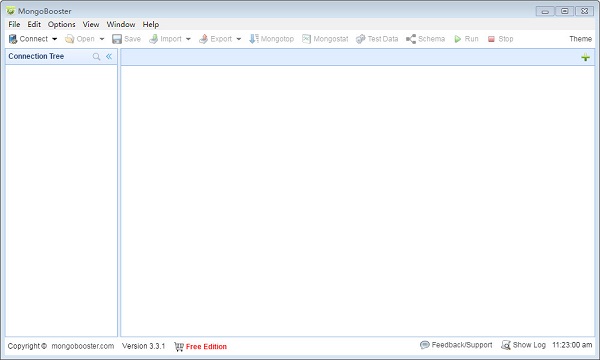Minimize the MongoBooster window

545,11
